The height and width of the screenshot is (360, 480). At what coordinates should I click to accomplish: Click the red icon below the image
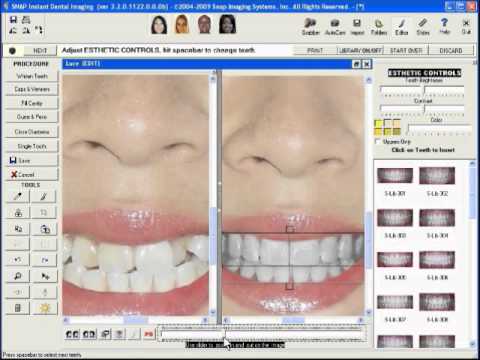[x=149, y=334]
